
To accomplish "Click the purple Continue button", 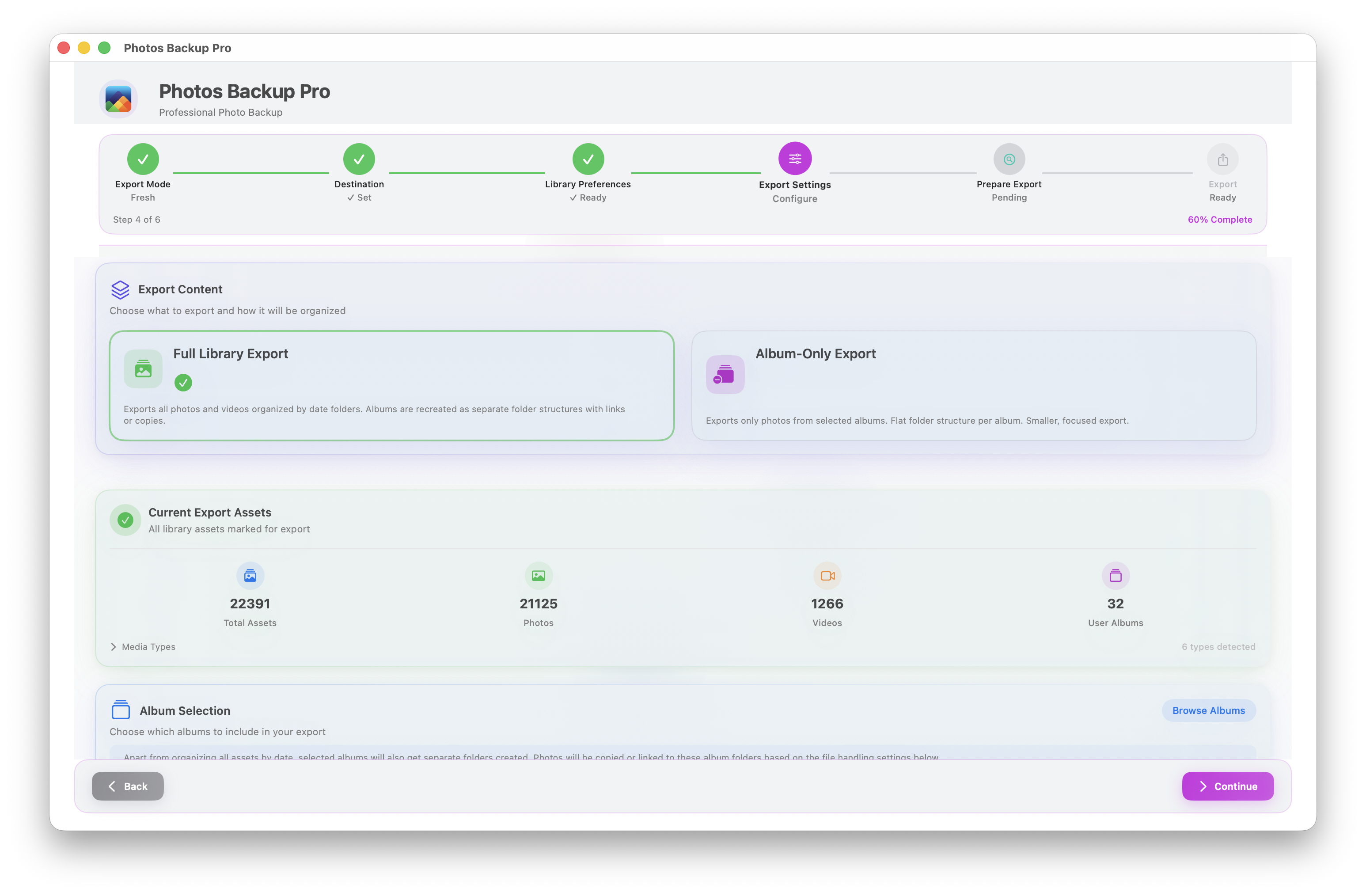I will pyautogui.click(x=1227, y=786).
